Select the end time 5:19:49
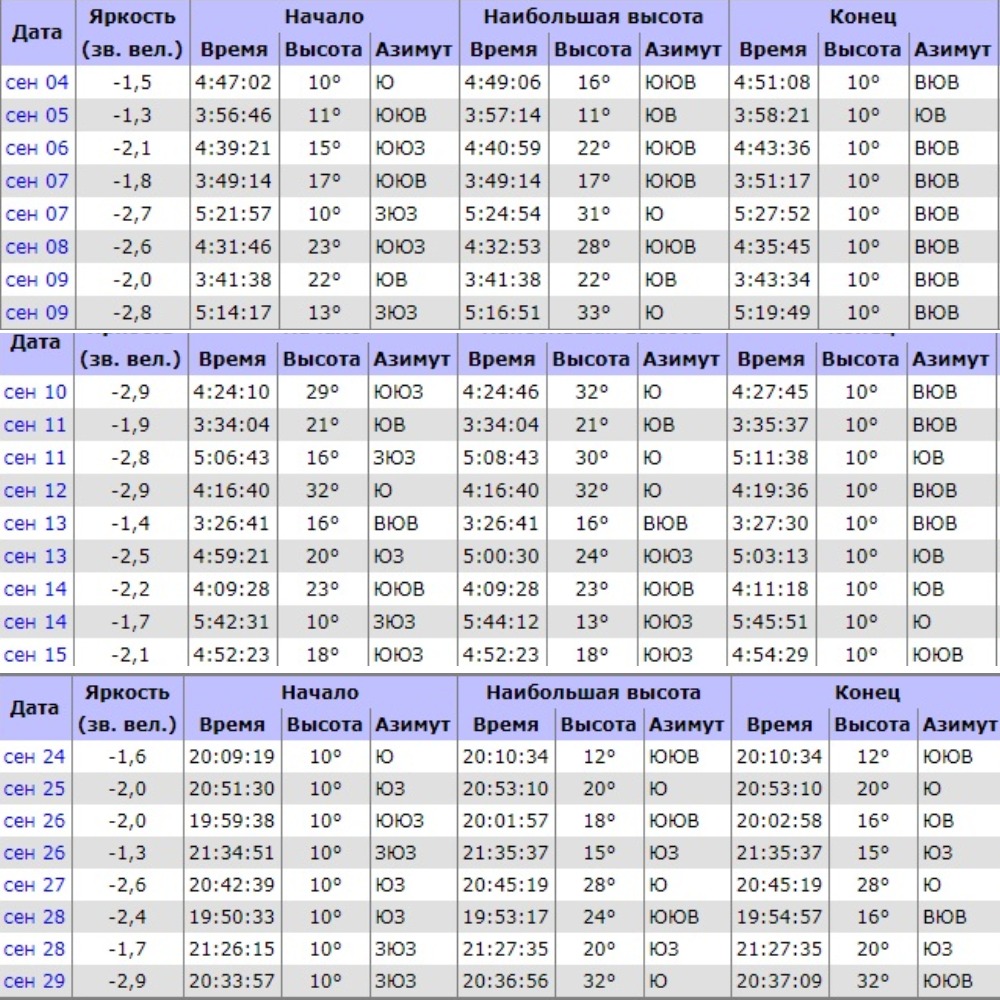Image resolution: width=1000 pixels, height=1000 pixels. click(x=772, y=312)
